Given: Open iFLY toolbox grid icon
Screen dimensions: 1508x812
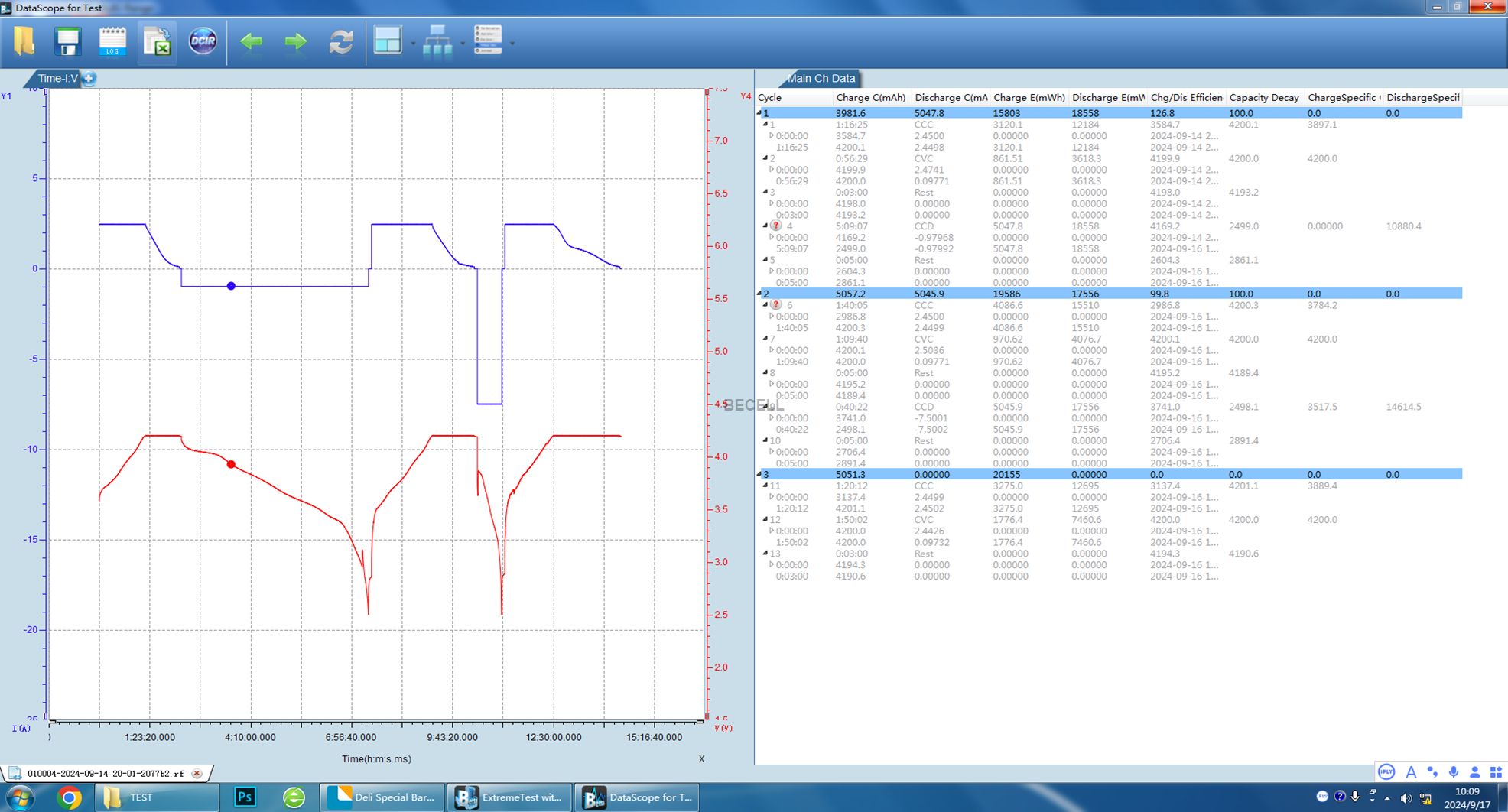Looking at the screenshot, I should (1496, 772).
